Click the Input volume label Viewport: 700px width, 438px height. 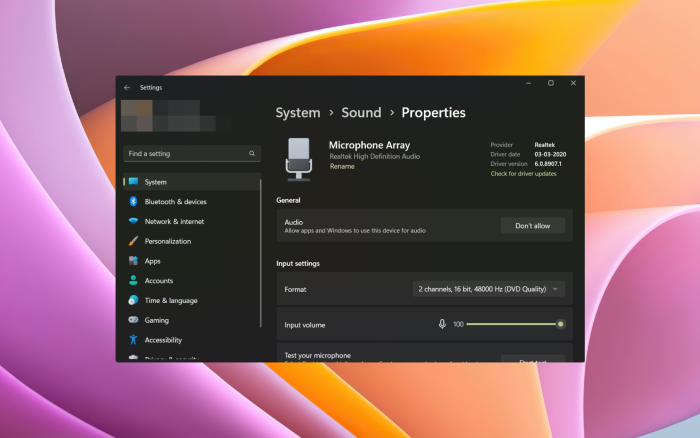pyautogui.click(x=304, y=325)
